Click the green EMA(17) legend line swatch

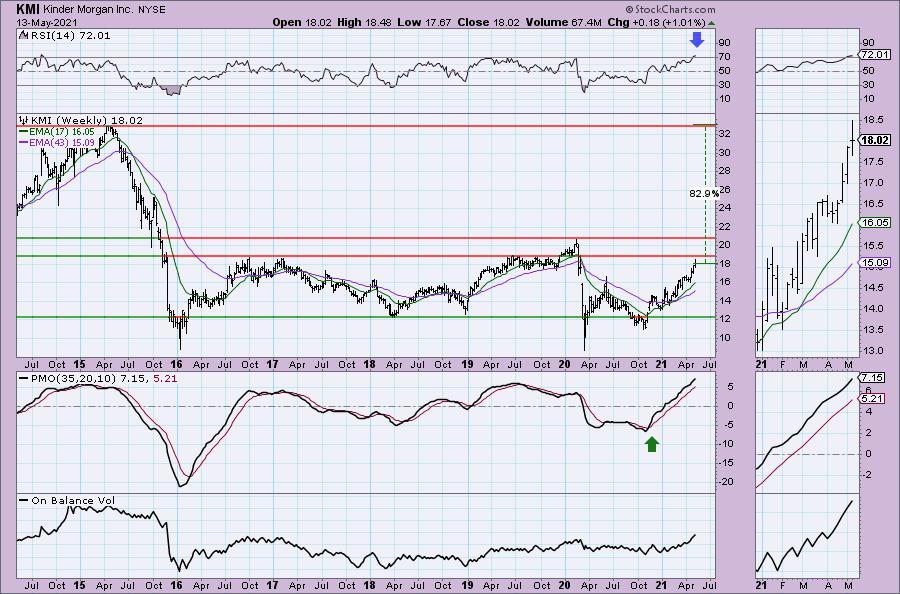click(24, 132)
